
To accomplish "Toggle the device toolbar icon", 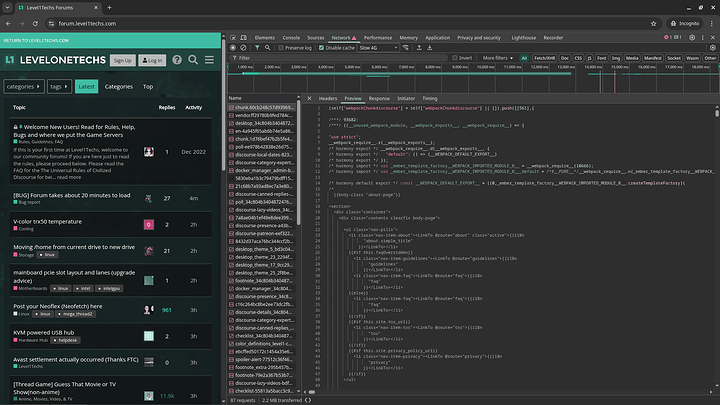I will pos(245,37).
